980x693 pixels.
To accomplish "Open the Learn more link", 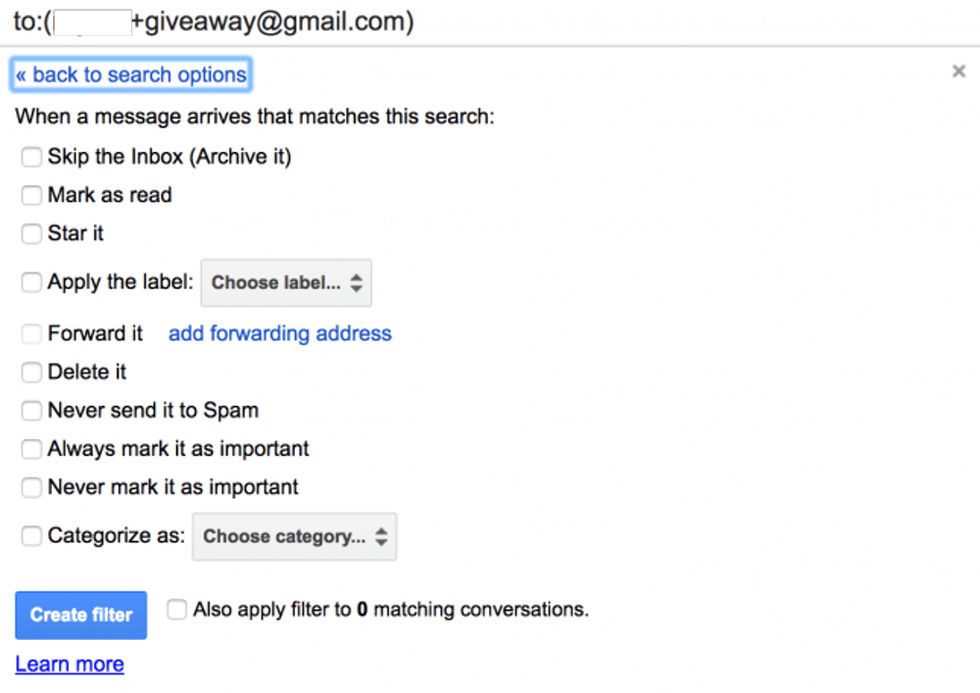I will (70, 664).
